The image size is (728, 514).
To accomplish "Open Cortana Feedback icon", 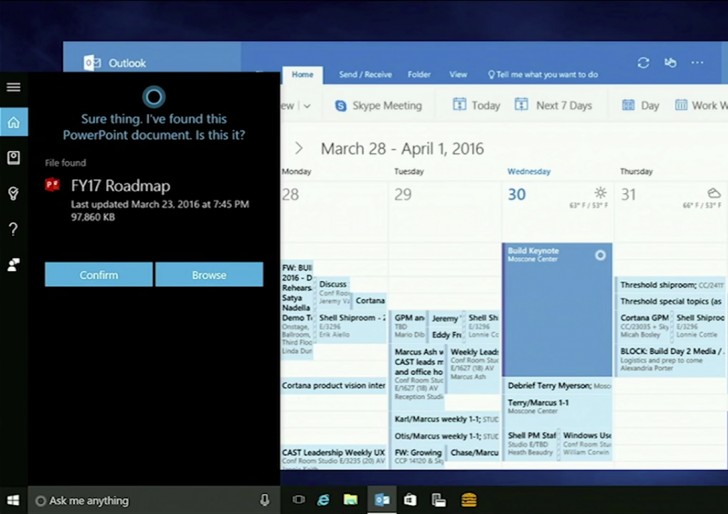I will (x=13, y=264).
